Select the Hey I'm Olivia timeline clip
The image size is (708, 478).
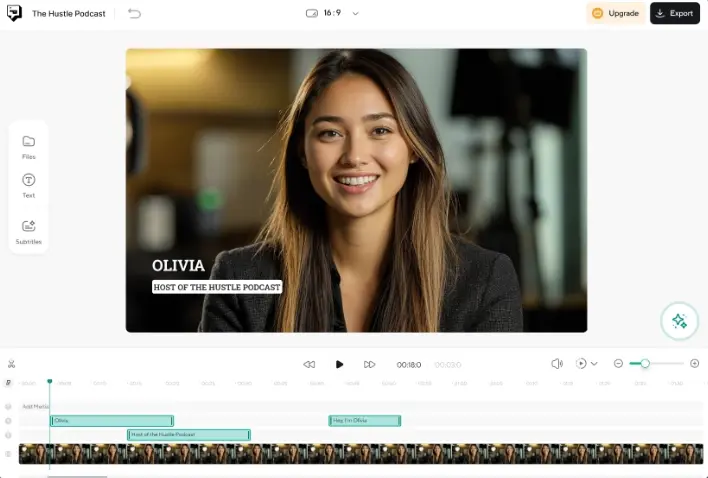365,421
